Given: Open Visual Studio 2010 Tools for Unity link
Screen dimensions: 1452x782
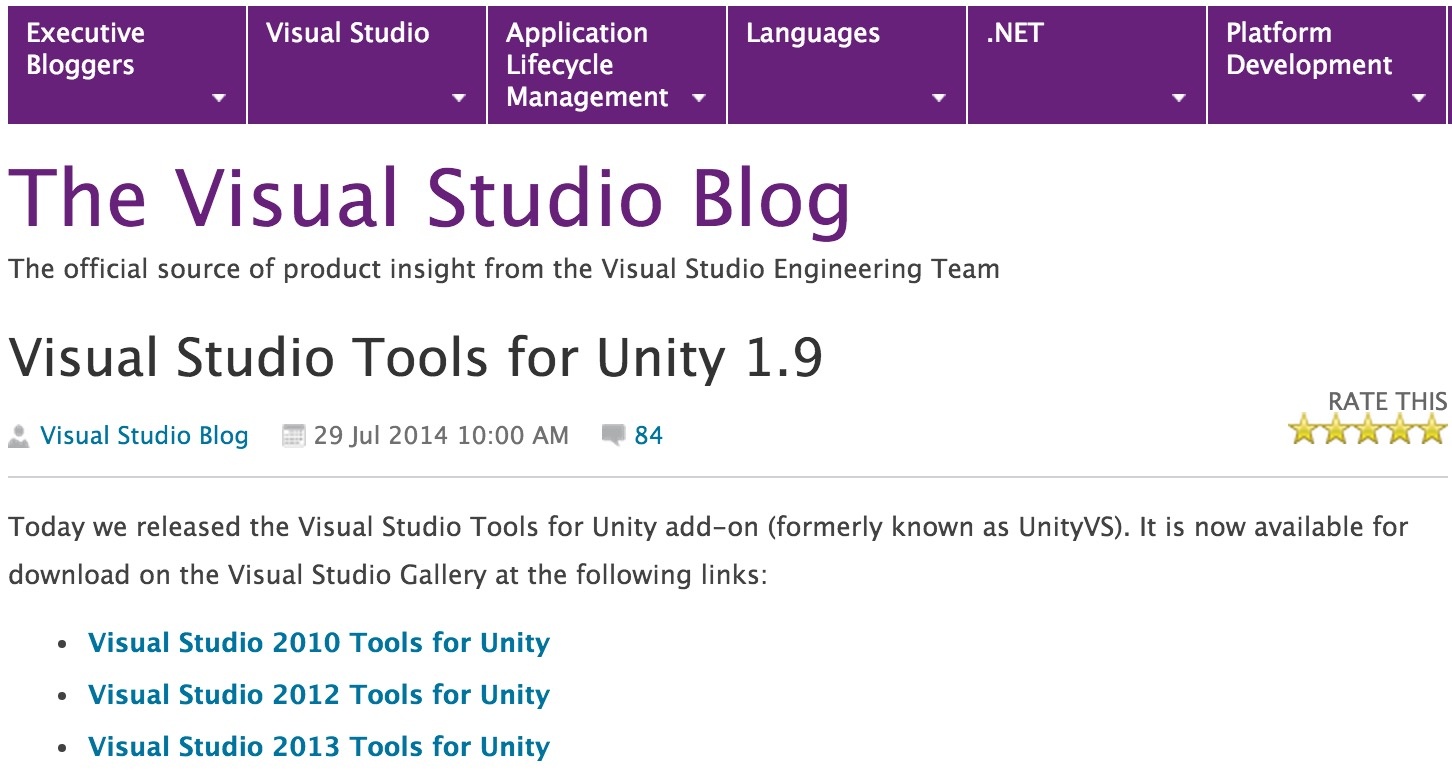Looking at the screenshot, I should point(319,642).
